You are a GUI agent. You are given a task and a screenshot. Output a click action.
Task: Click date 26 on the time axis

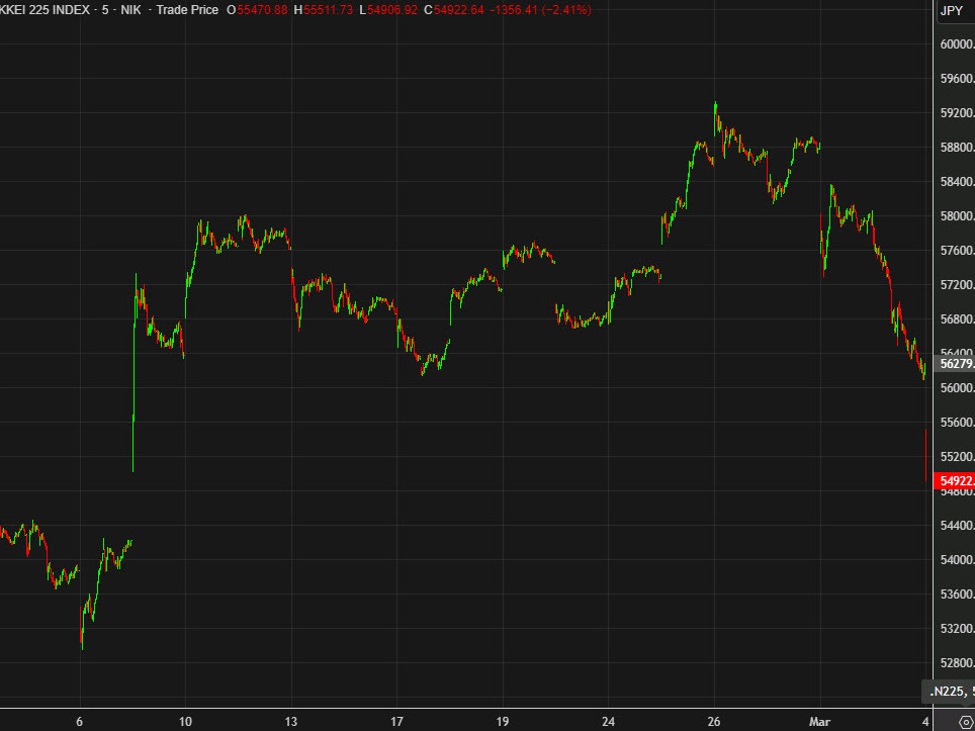pos(714,720)
